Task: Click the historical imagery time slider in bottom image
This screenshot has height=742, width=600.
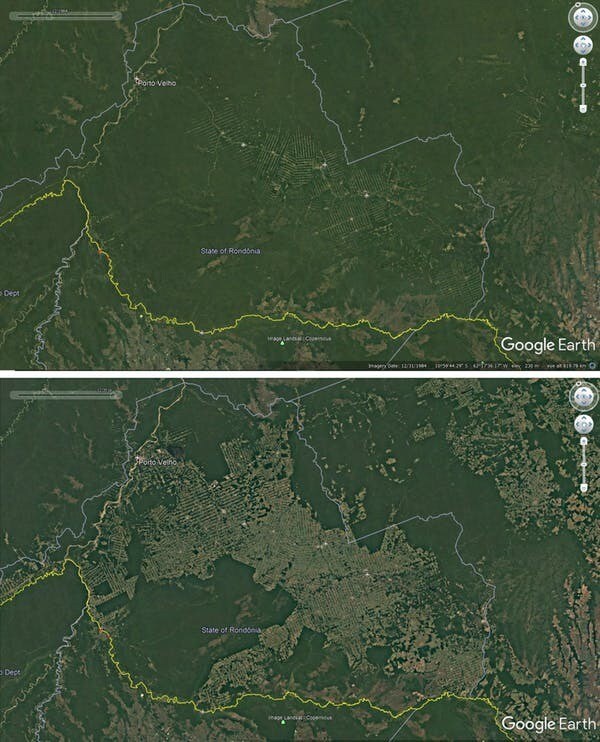Action: tap(65, 395)
